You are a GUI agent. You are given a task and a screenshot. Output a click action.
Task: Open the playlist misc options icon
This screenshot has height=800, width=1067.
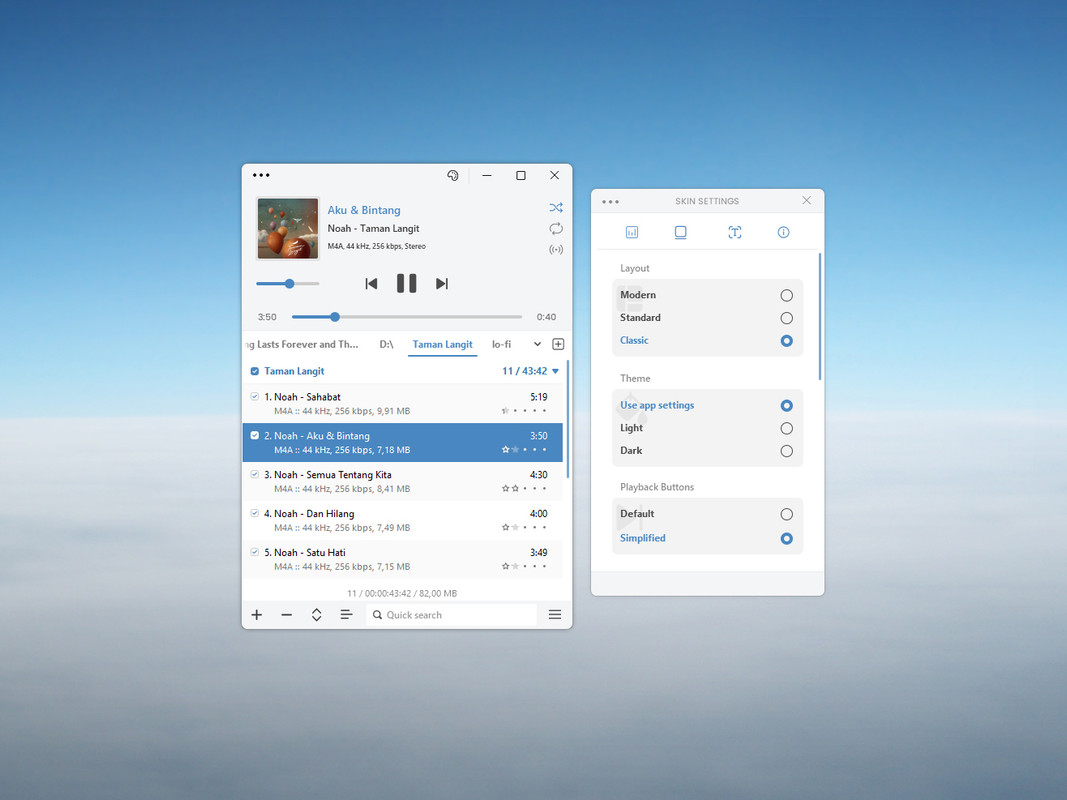pyautogui.click(x=346, y=615)
